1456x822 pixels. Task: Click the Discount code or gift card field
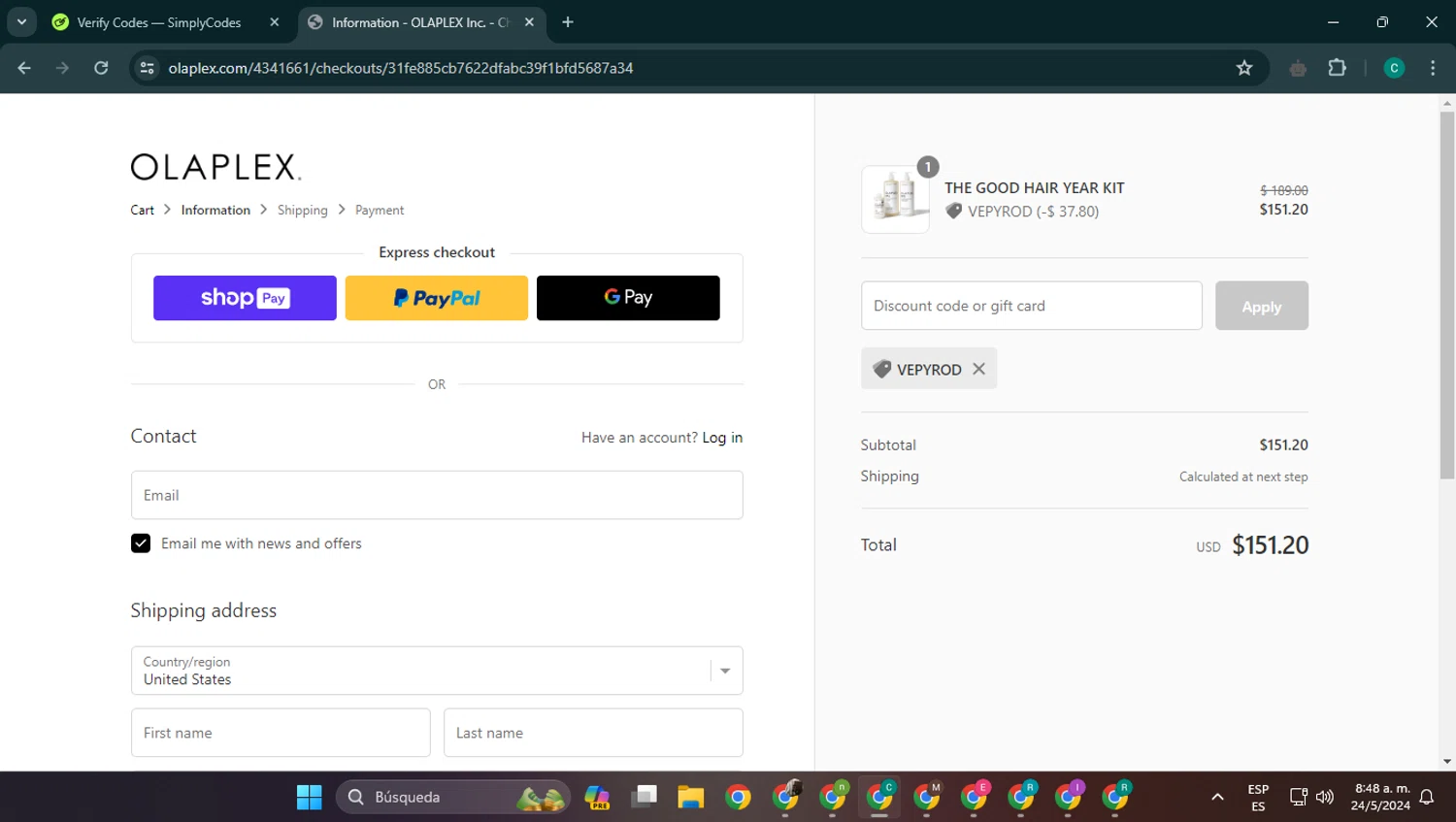(x=1032, y=306)
